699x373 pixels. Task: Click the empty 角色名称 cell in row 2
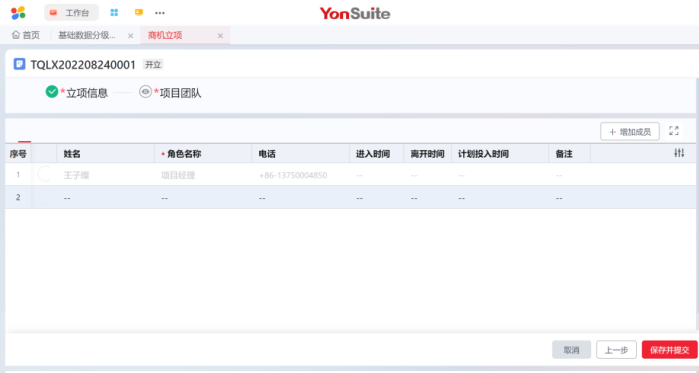tap(203, 197)
